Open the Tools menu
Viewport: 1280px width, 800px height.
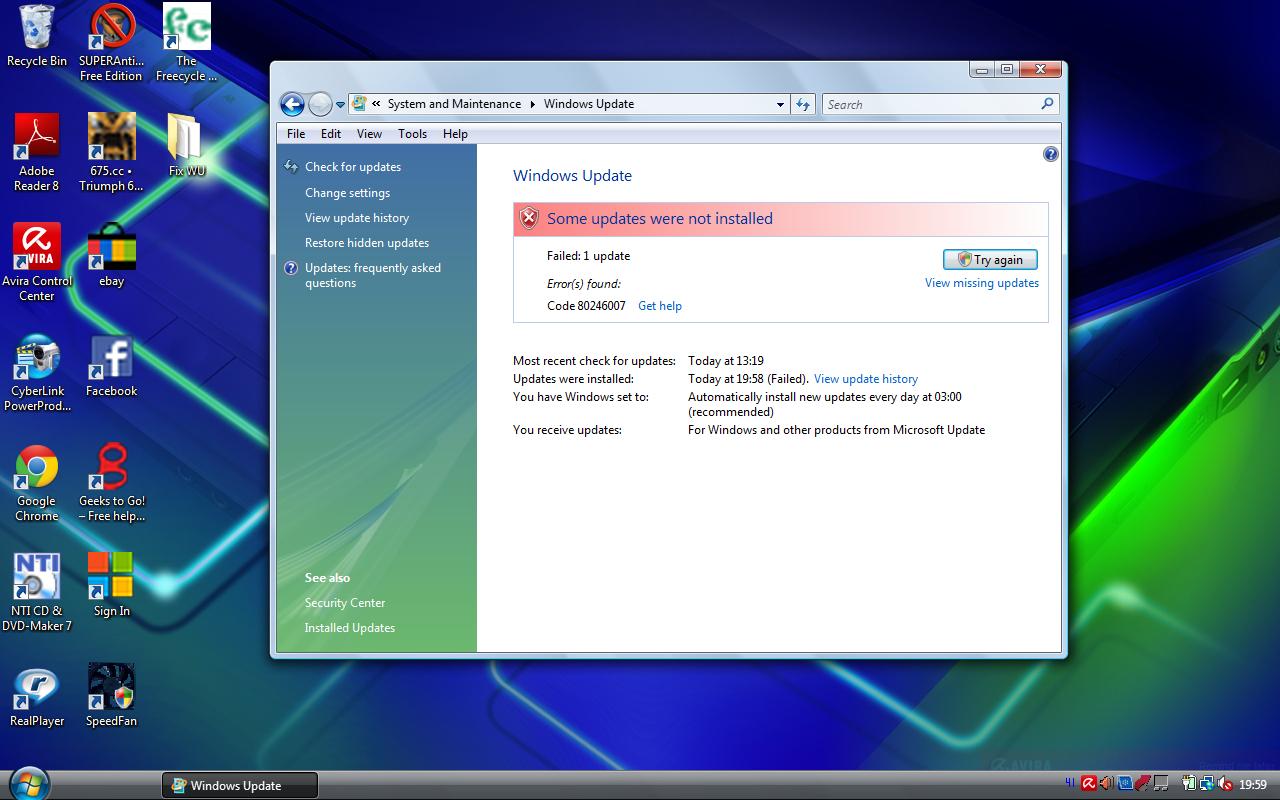(412, 134)
